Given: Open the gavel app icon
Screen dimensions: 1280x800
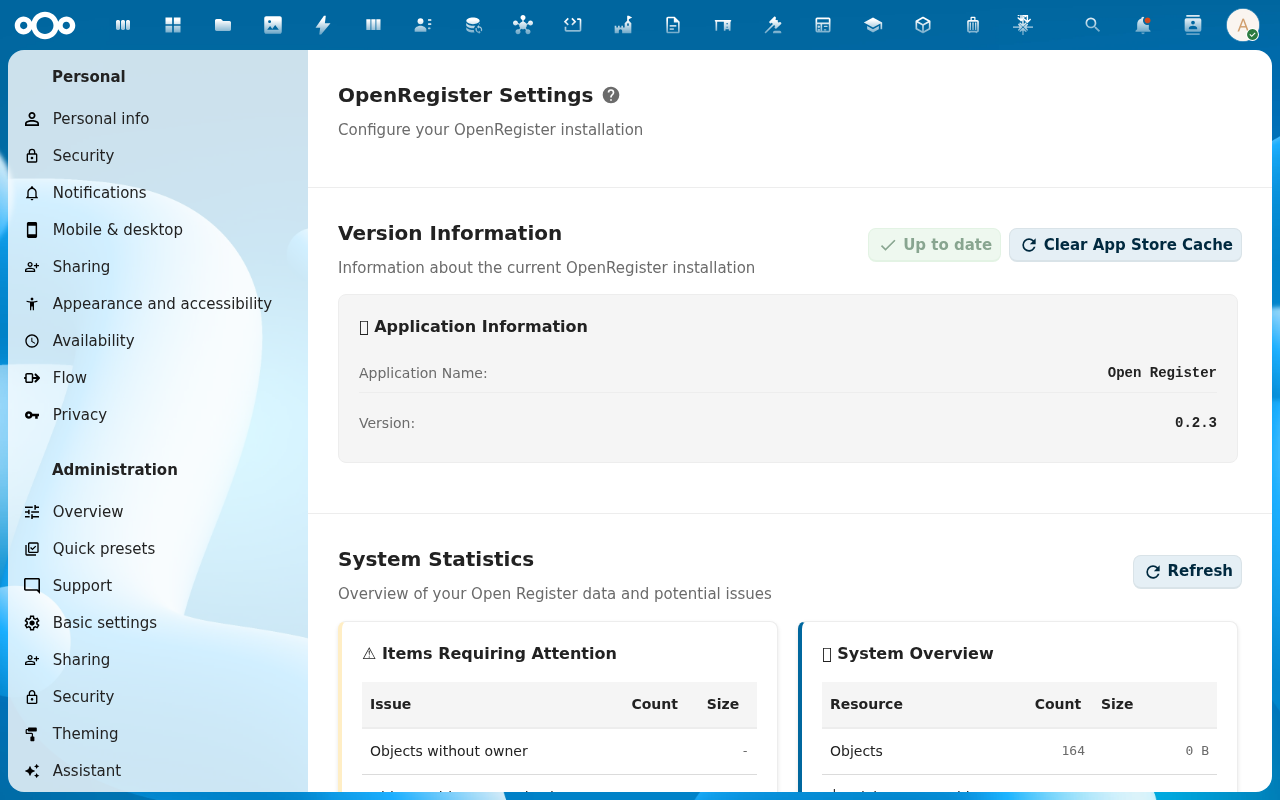Looking at the screenshot, I should pos(773,25).
